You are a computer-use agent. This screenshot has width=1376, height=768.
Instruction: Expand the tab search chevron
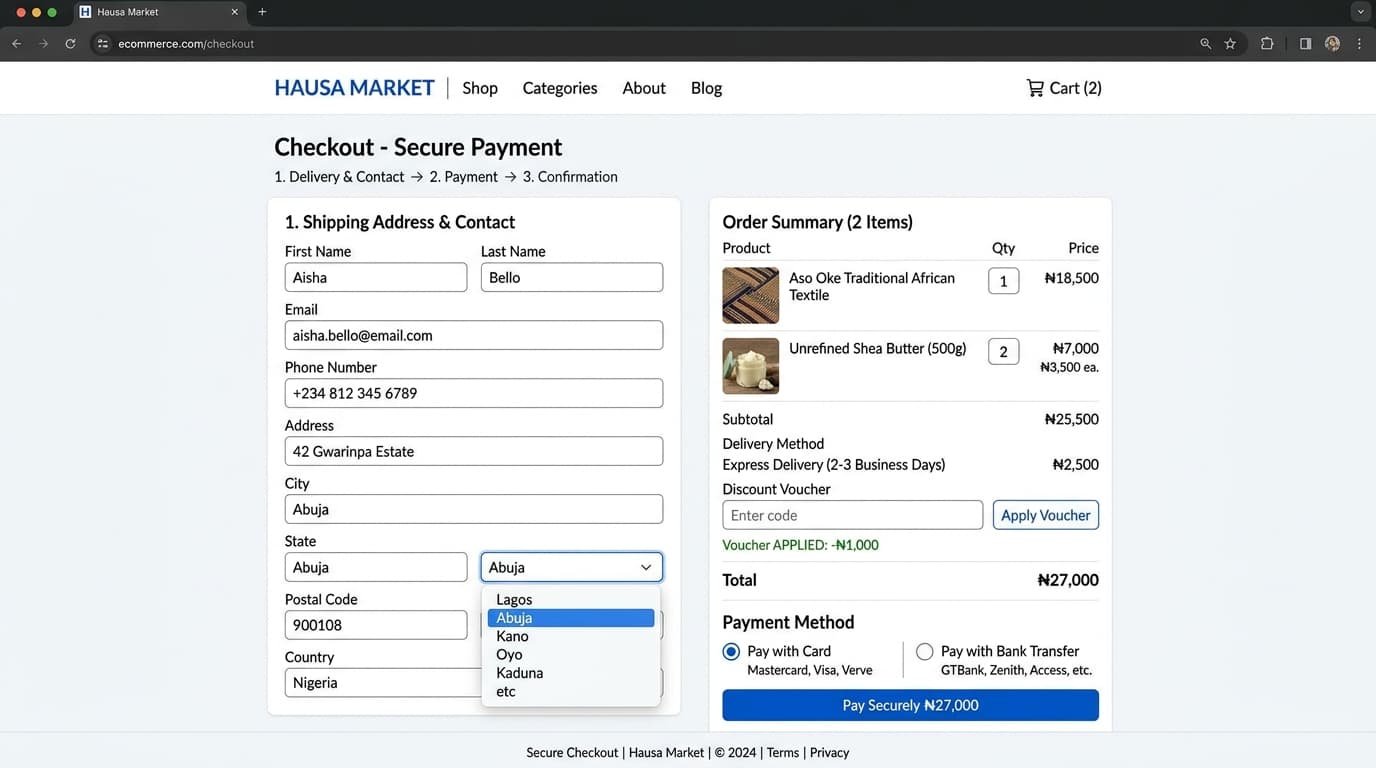click(1360, 12)
